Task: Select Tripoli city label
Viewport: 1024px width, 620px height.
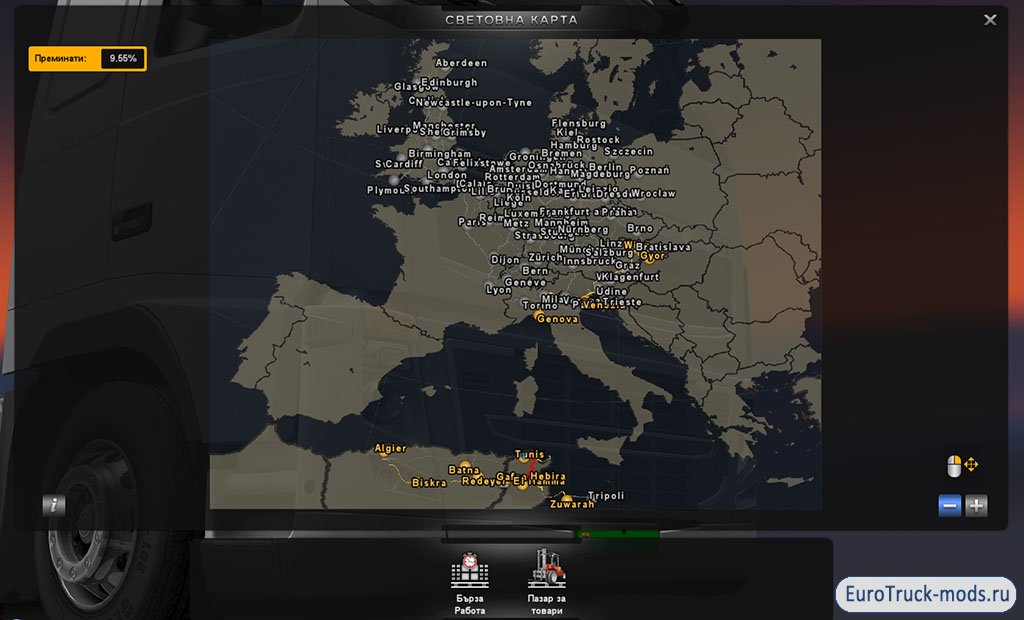Action: click(x=606, y=495)
